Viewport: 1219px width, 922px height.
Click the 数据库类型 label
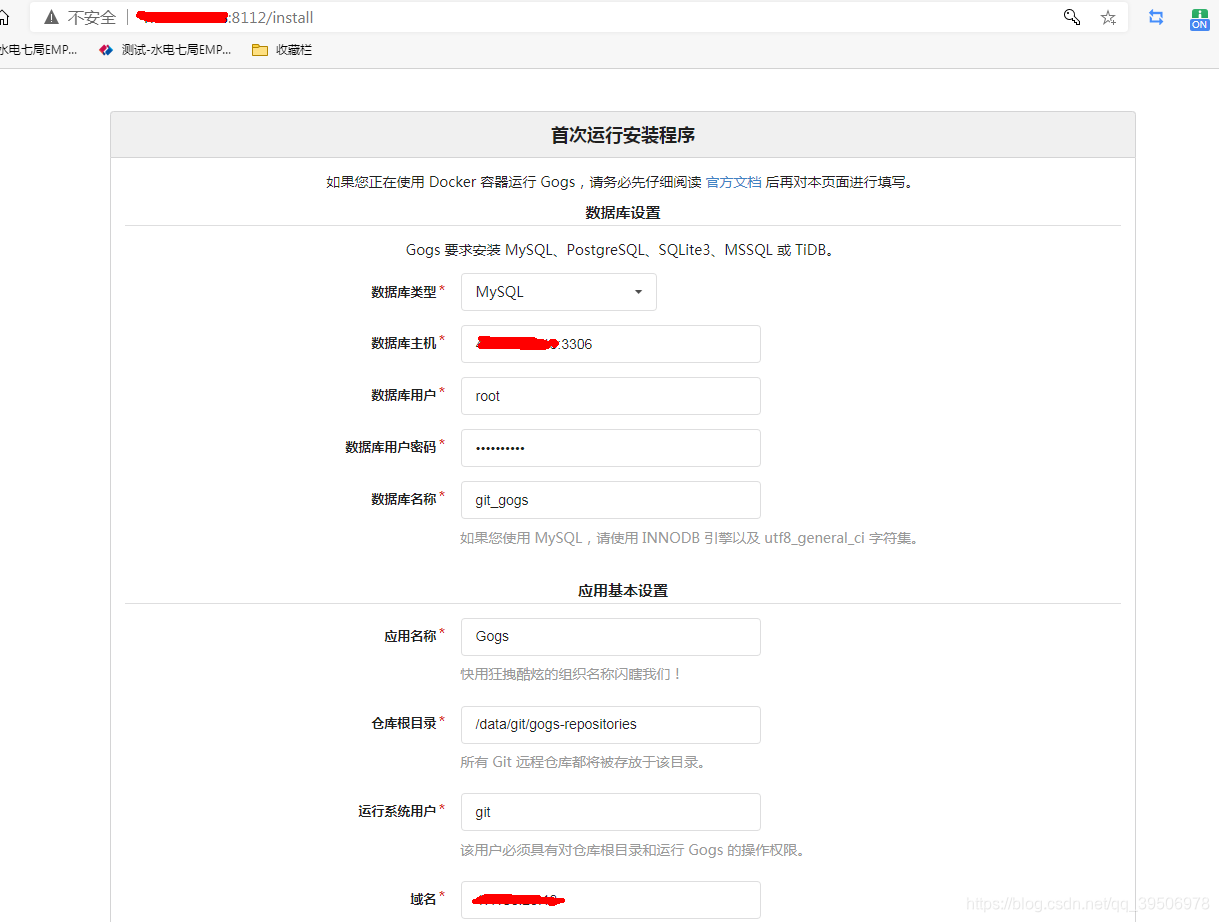point(404,292)
